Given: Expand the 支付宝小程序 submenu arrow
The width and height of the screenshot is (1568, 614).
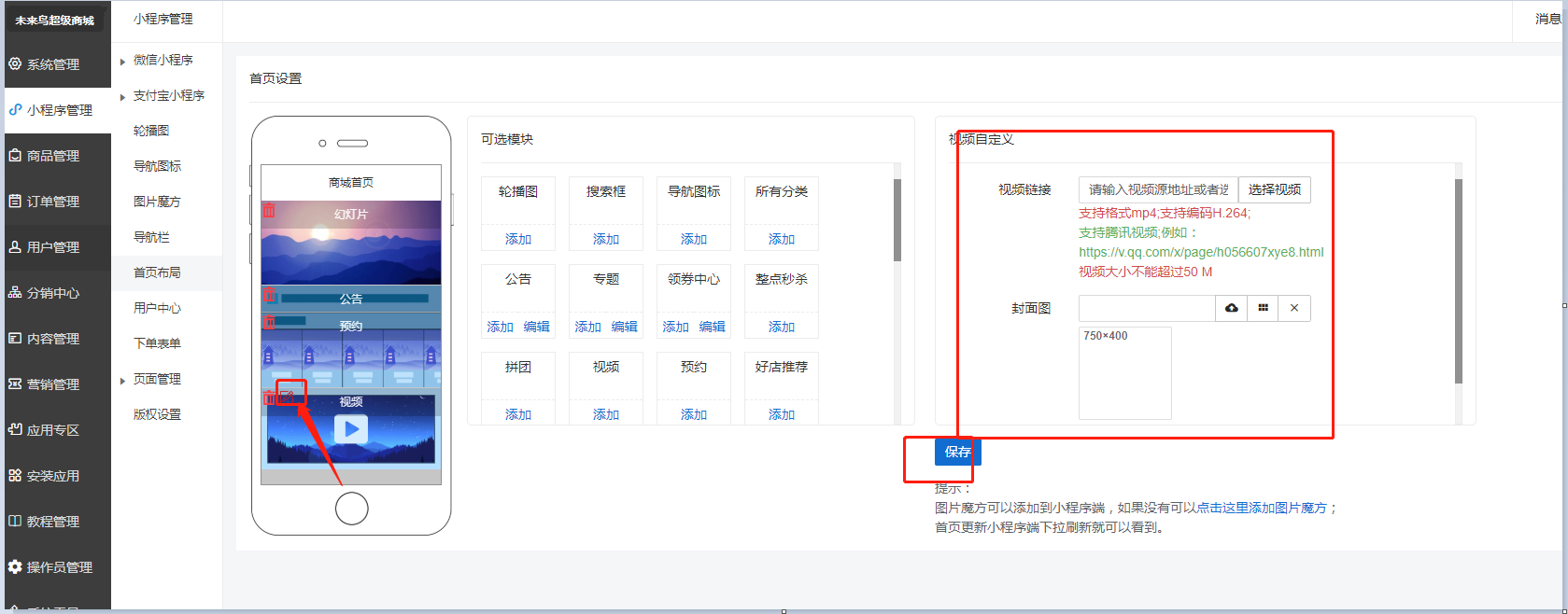Looking at the screenshot, I should [122, 97].
